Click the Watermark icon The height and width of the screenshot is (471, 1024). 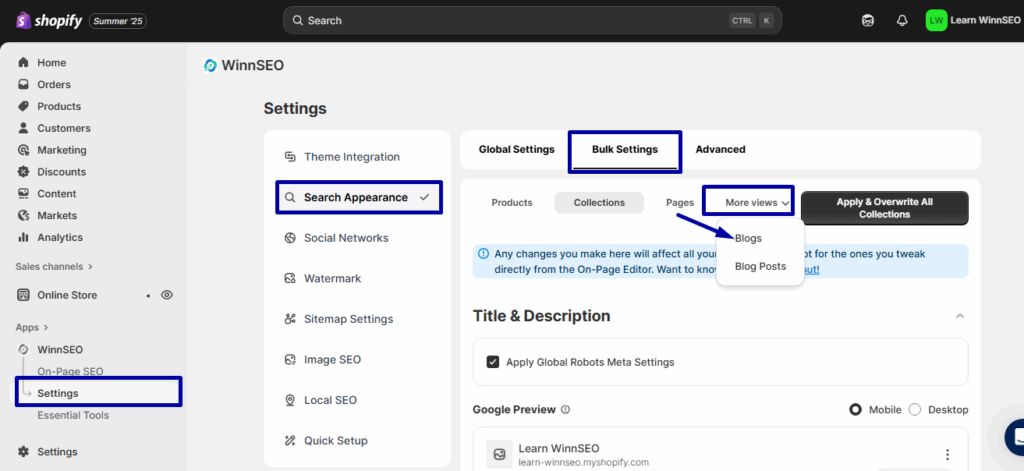tap(291, 278)
